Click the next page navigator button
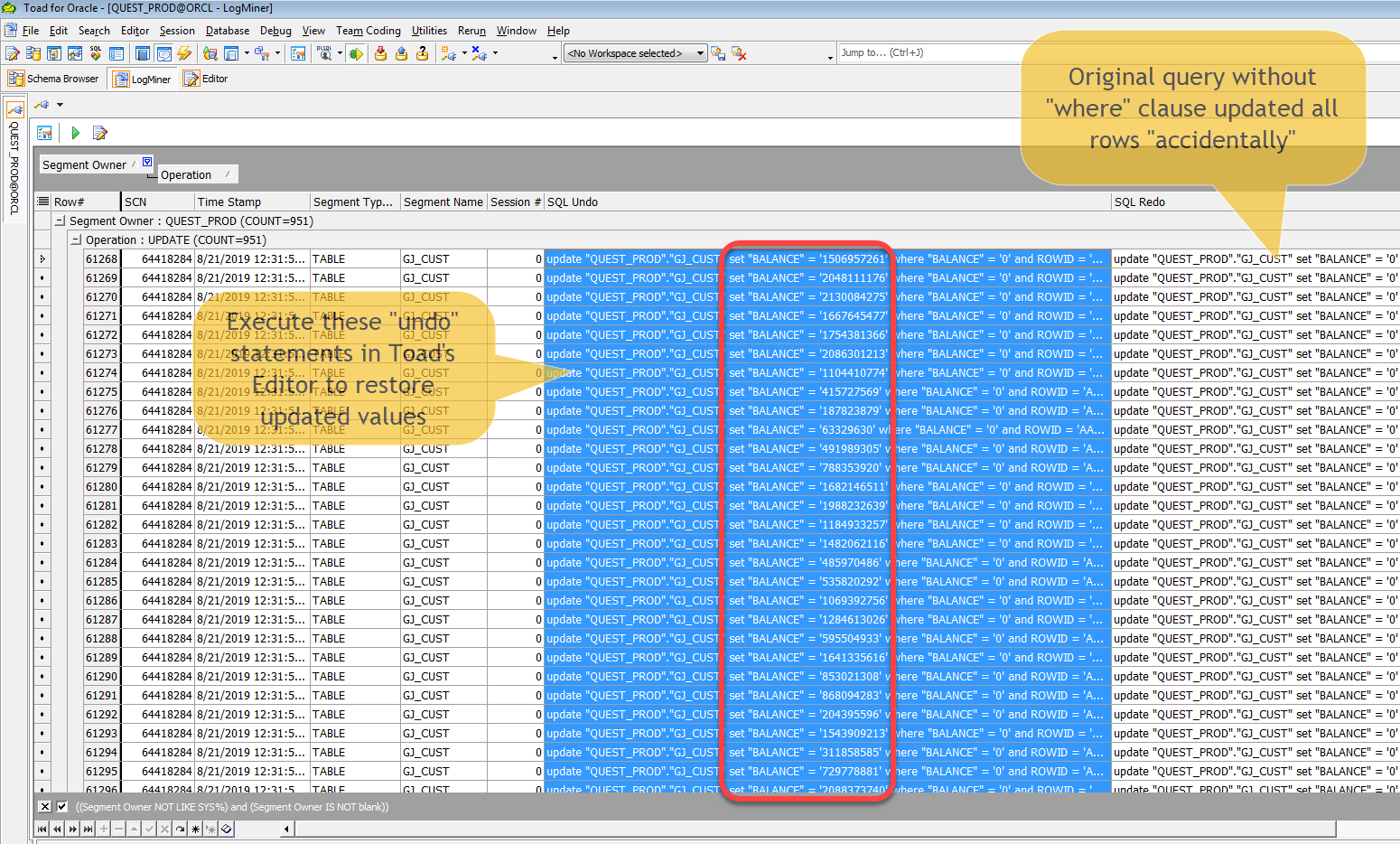The image size is (1400, 844). pos(72,829)
